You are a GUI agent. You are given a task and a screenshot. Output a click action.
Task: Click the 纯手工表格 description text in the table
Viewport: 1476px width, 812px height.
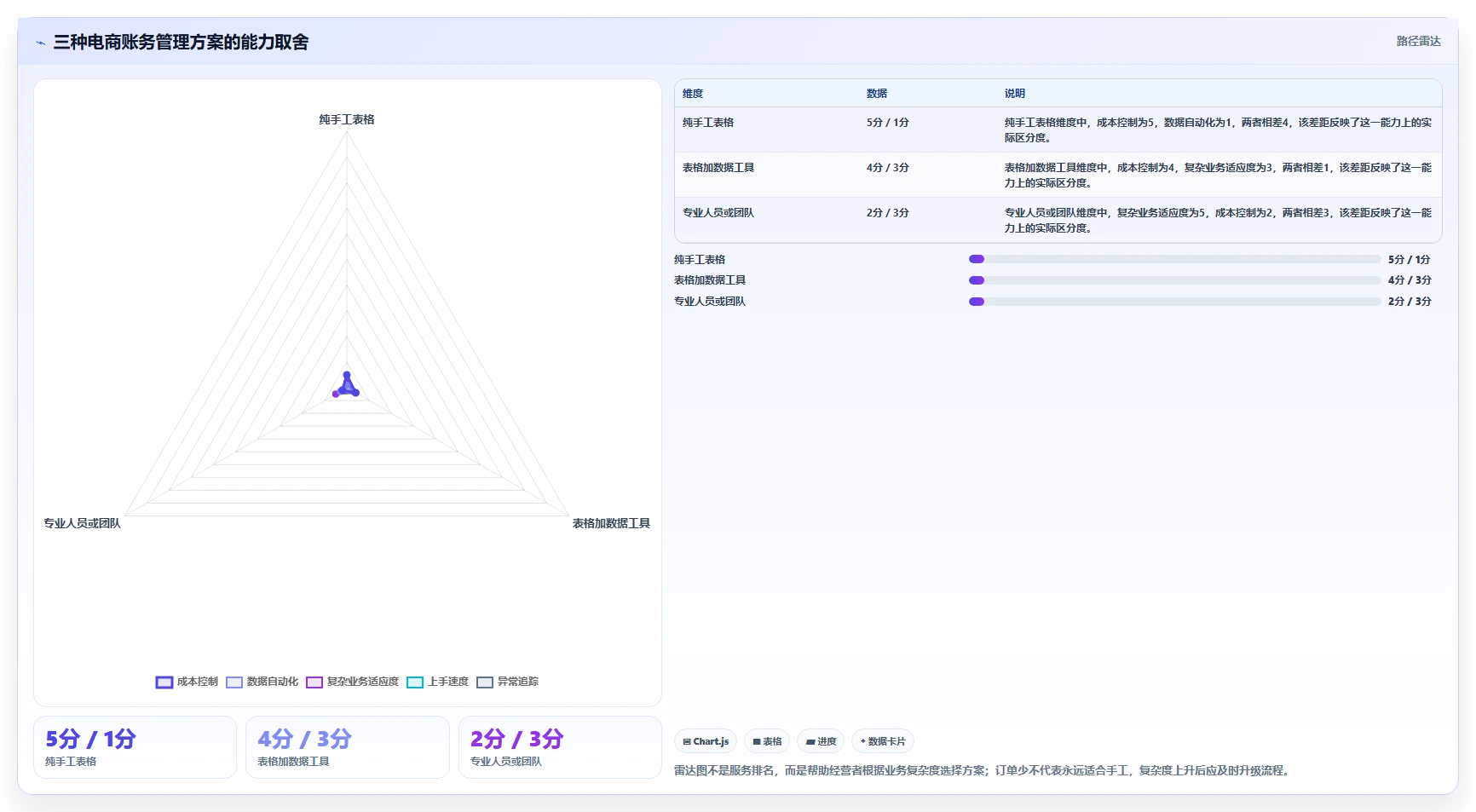(1218, 130)
